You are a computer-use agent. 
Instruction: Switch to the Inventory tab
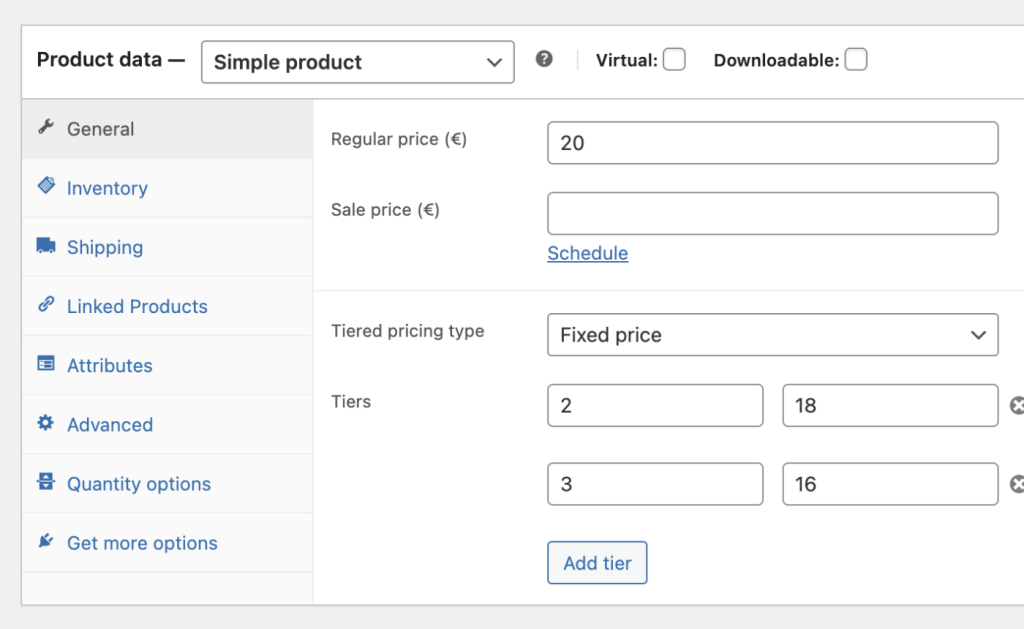coord(106,187)
